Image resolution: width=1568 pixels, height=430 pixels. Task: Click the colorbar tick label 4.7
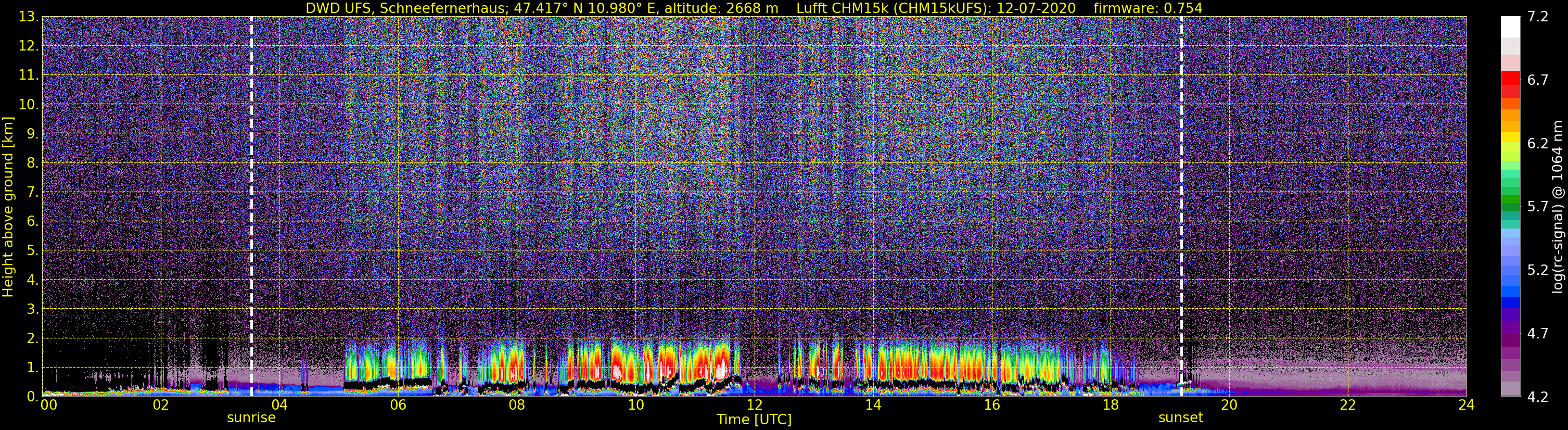1538,333
